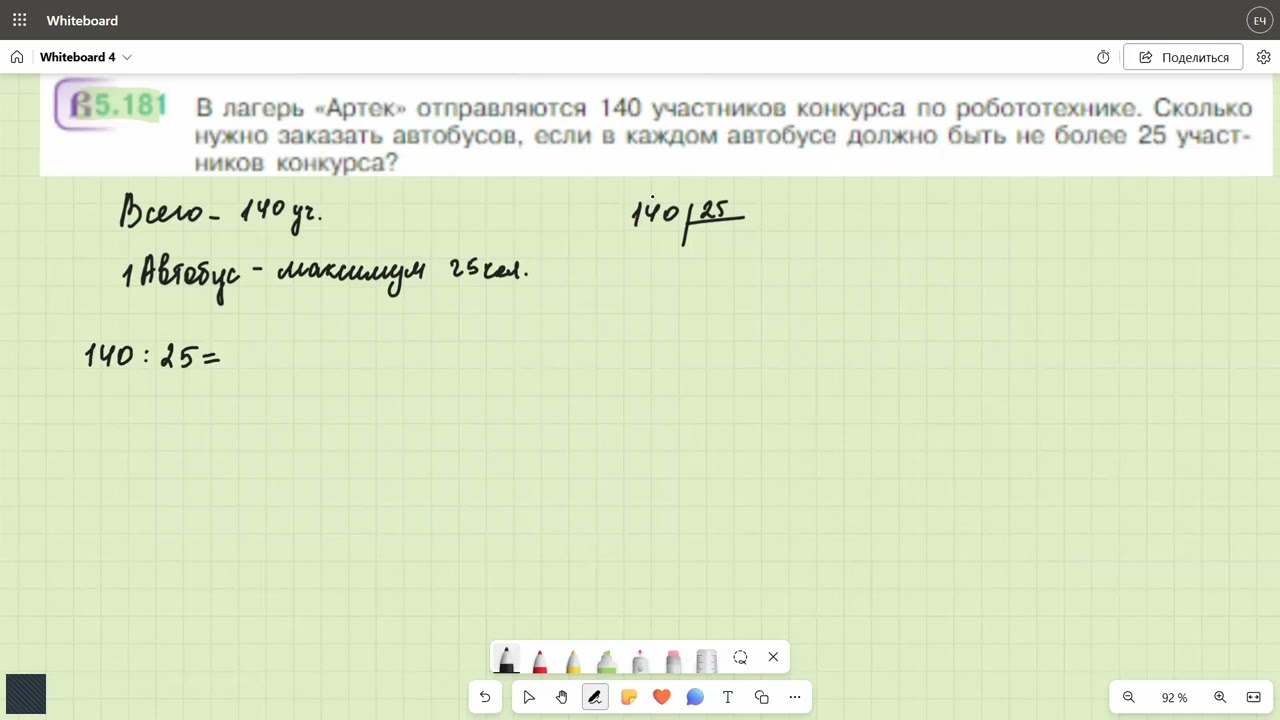Undo the last action
This screenshot has width=1280, height=720.
(485, 697)
